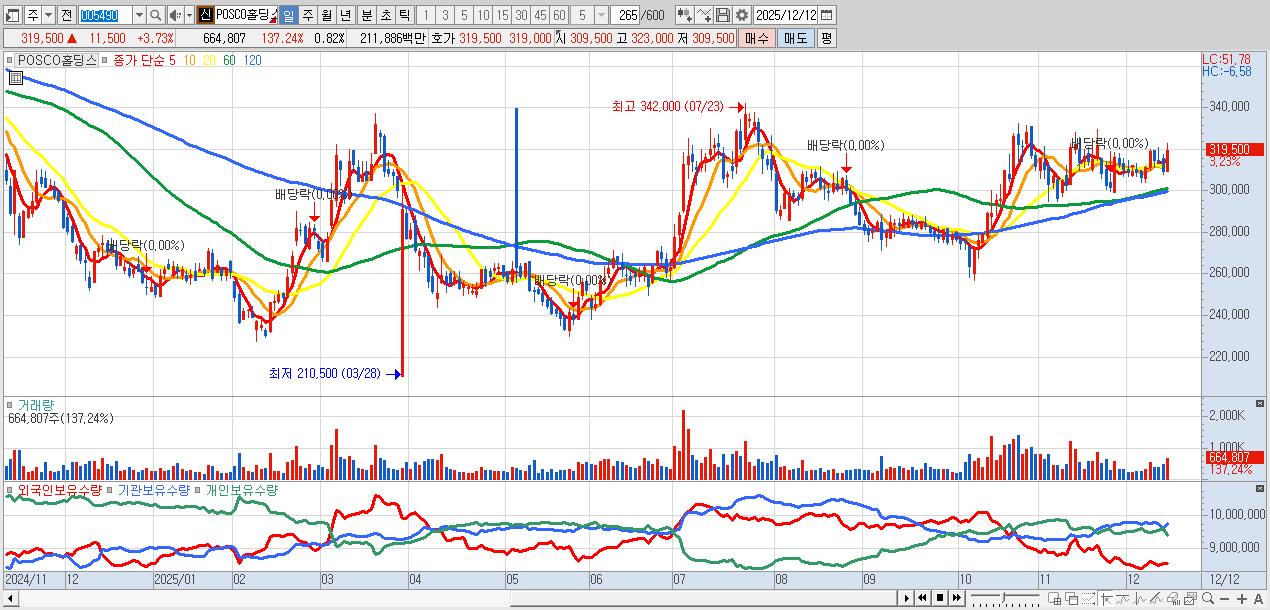1270x610 pixels.
Task: Click the speaker sound icon
Action: [x=175, y=15]
